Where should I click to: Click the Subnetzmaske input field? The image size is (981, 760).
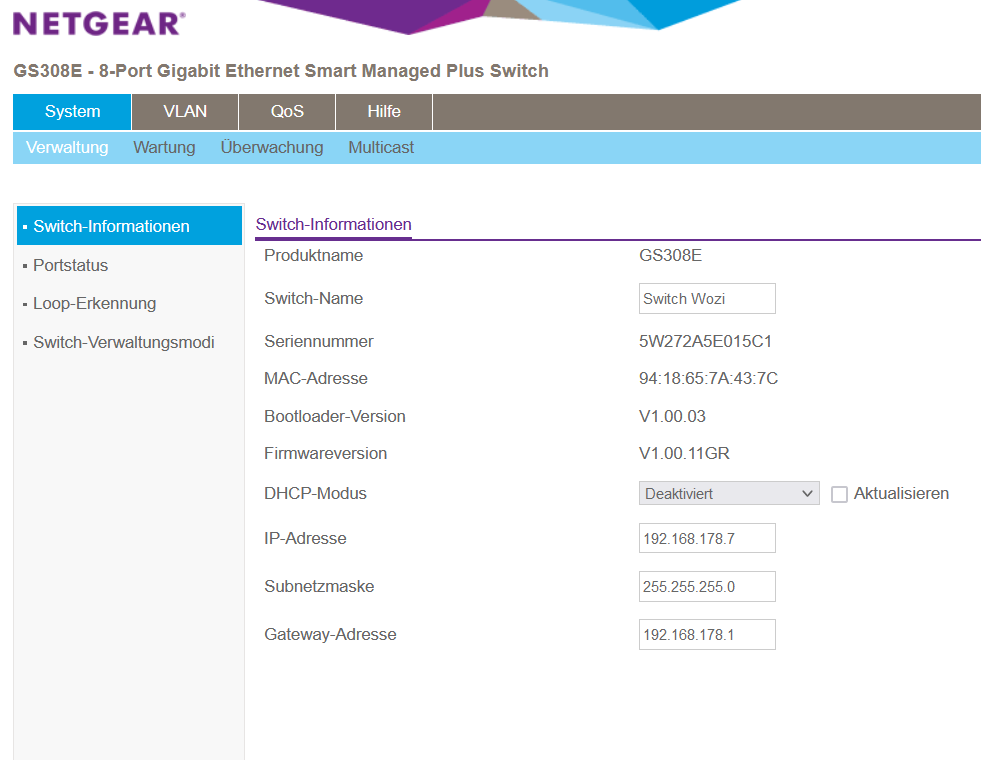point(707,587)
